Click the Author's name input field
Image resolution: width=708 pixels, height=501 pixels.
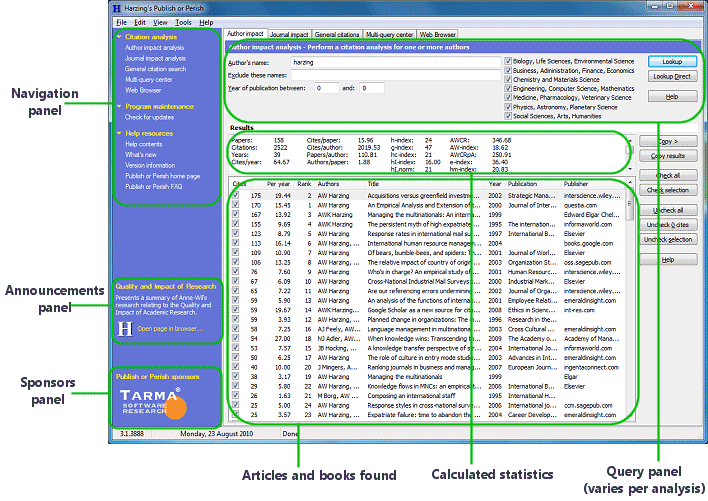(393, 62)
